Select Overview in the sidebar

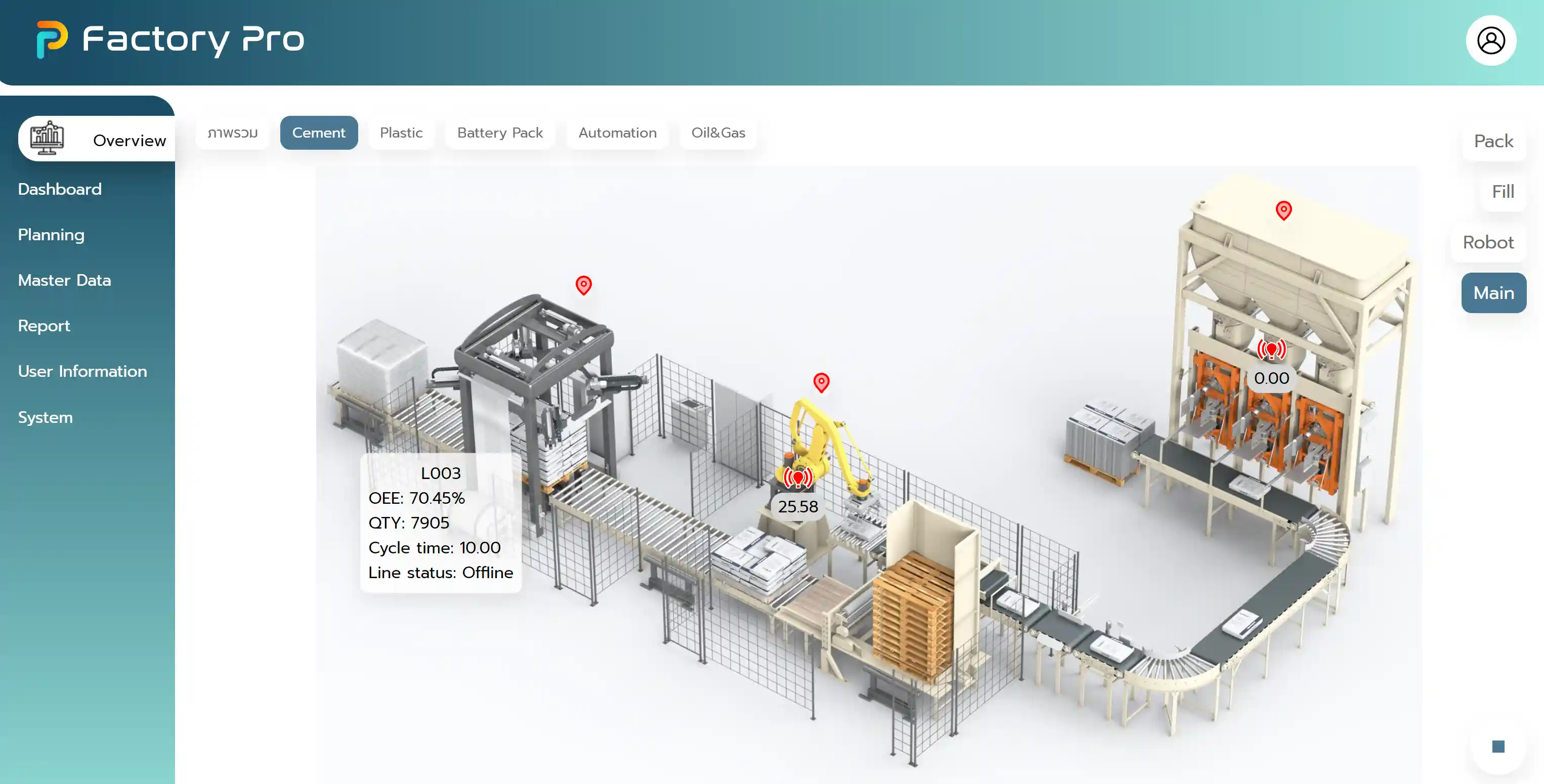[x=97, y=139]
